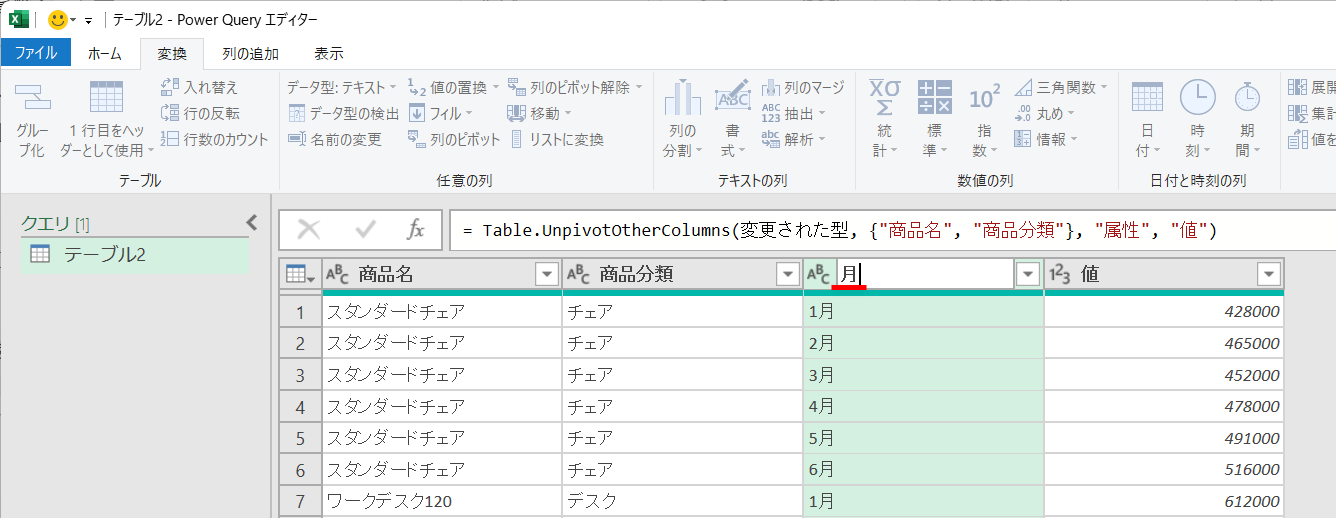Open Unpivot Columns (列のピボット解除) dropdown

(x=575, y=88)
